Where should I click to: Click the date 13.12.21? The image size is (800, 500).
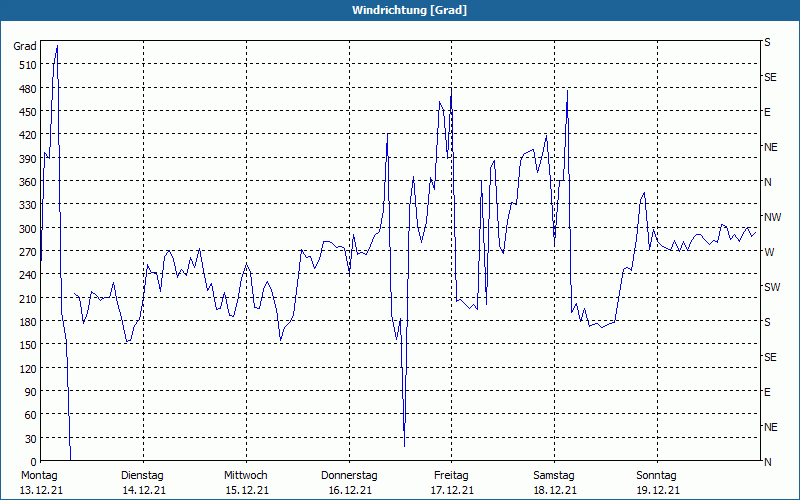coord(41,491)
